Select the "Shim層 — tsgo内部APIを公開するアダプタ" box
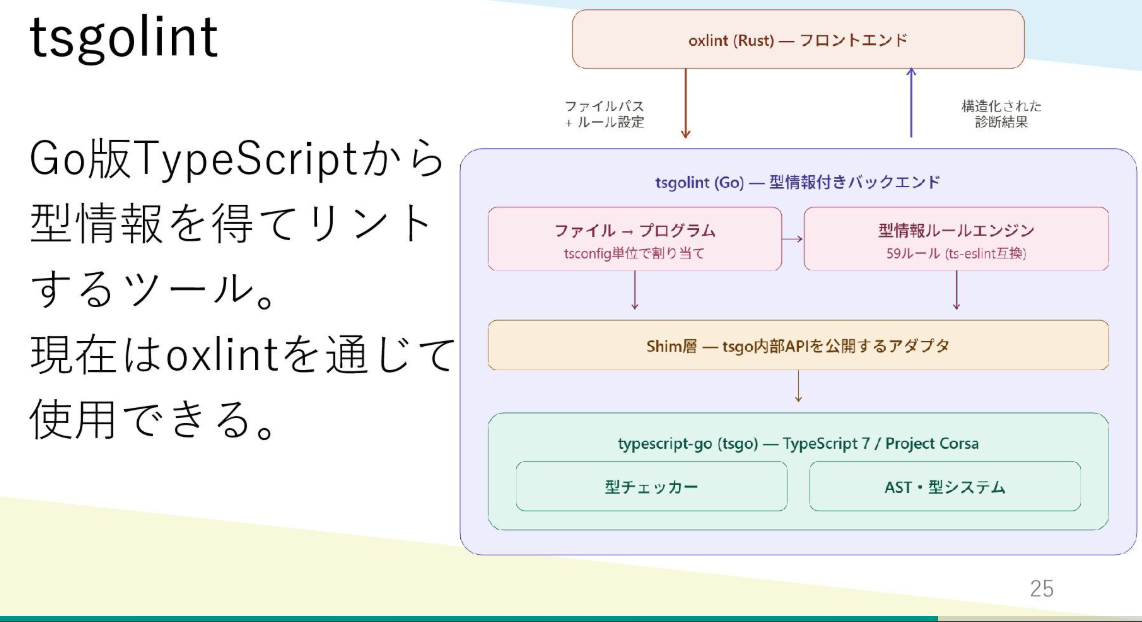1142x622 pixels. (x=798, y=345)
